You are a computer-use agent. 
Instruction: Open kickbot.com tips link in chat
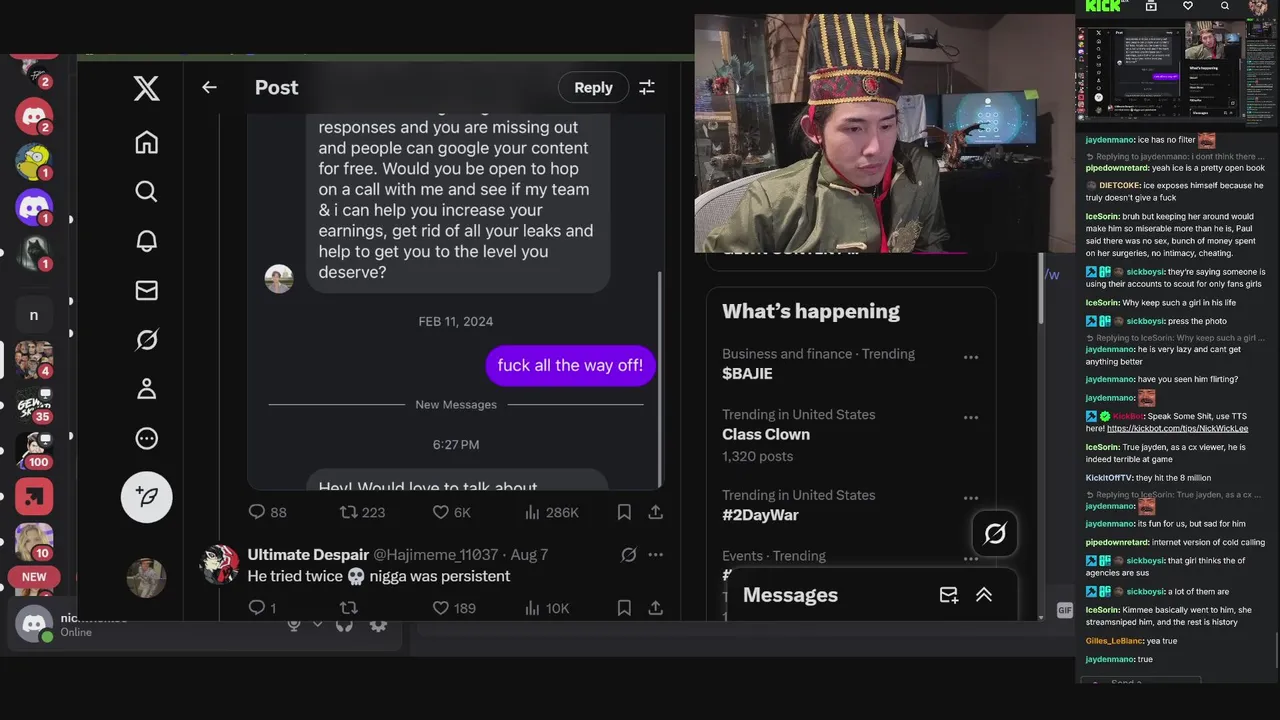[1178, 428]
